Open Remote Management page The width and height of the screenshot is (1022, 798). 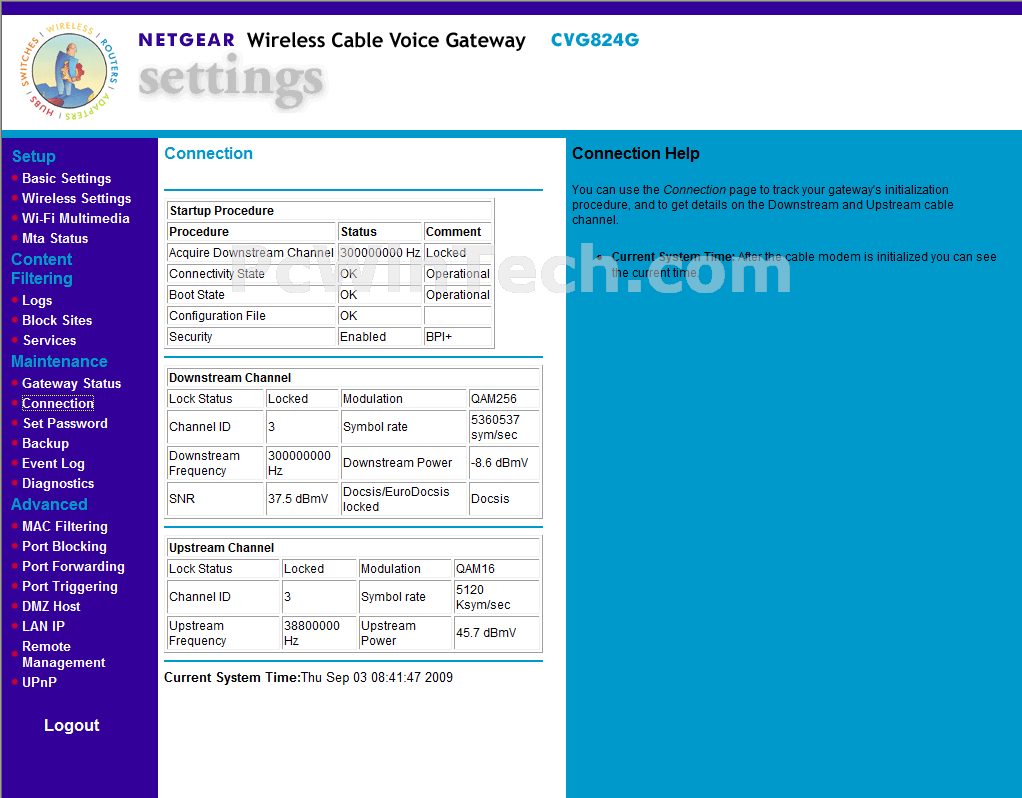[64, 655]
